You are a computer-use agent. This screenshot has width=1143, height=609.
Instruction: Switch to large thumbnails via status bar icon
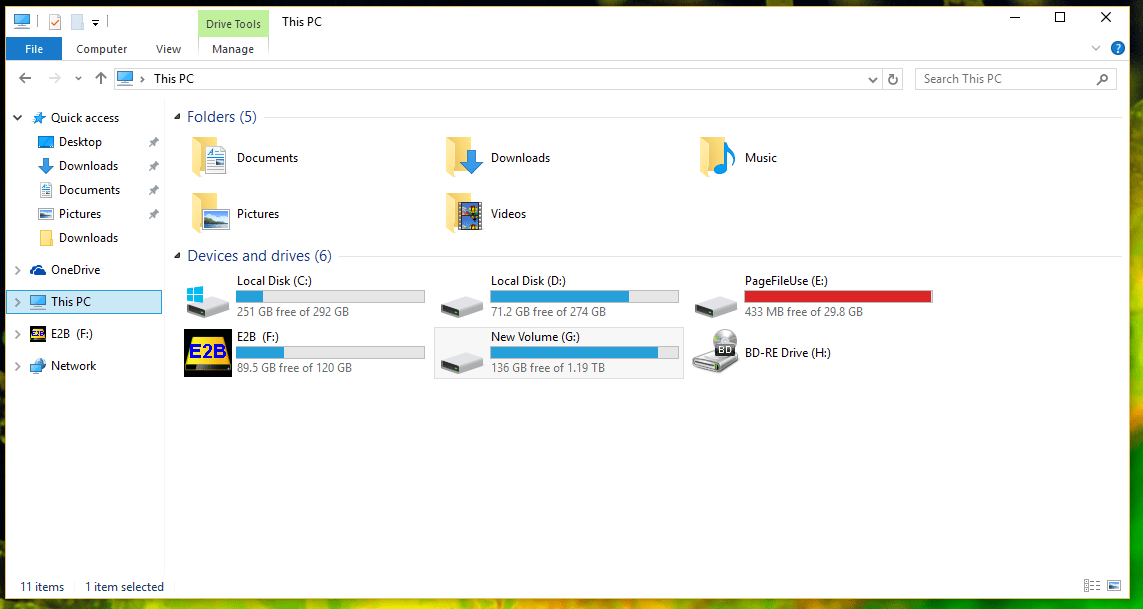pyautogui.click(x=1113, y=585)
